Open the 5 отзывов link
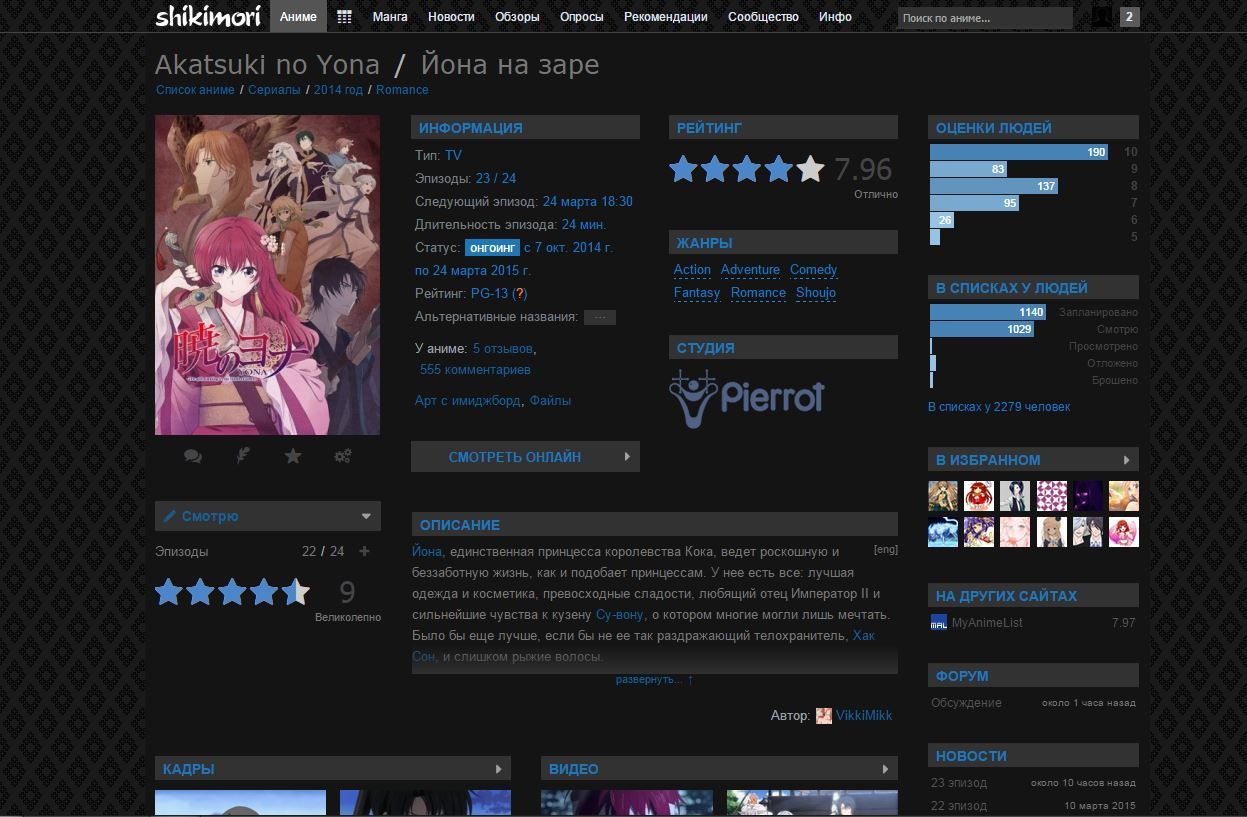Image resolution: width=1247 pixels, height=817 pixels. (503, 349)
